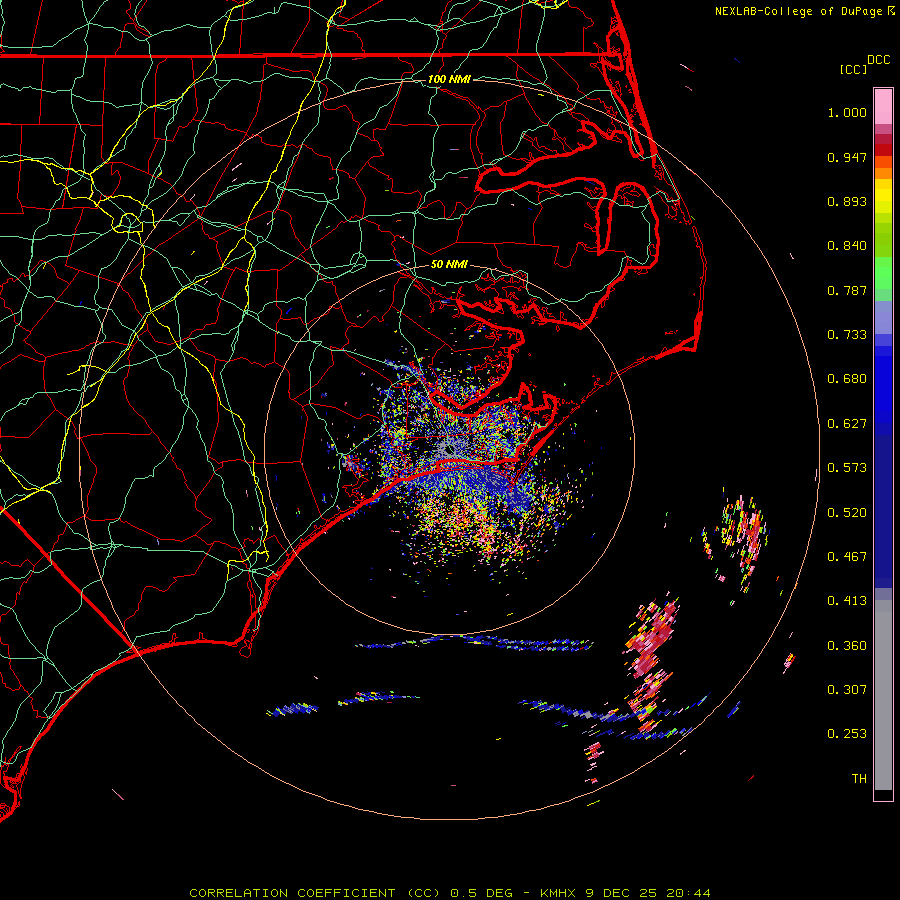Select the 0.573 scale value
Viewport: 900px width, 900px height.
(x=847, y=468)
